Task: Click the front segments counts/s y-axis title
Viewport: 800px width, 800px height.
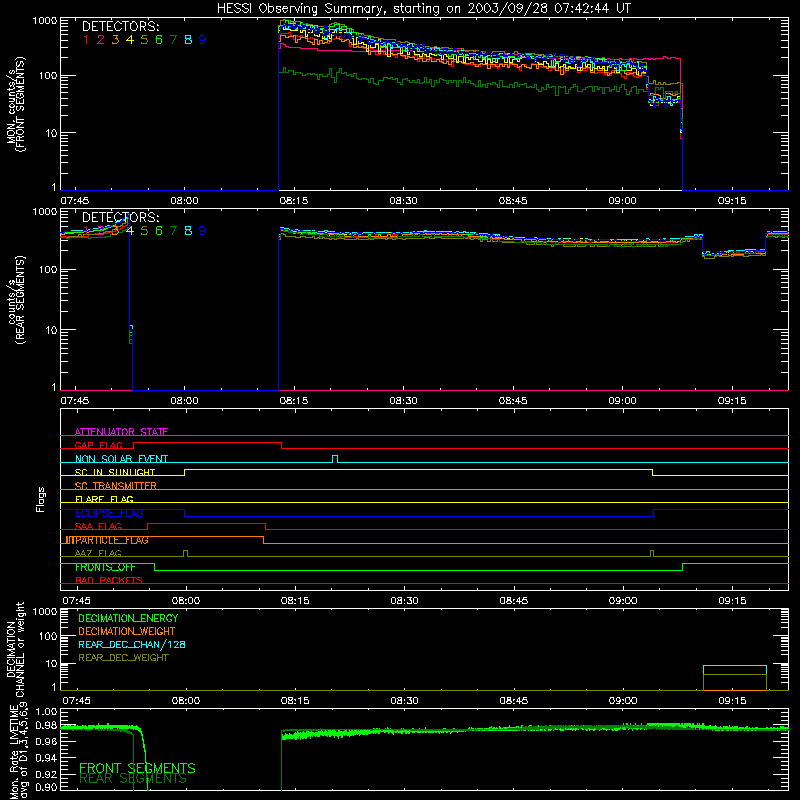Action: [x=15, y=104]
